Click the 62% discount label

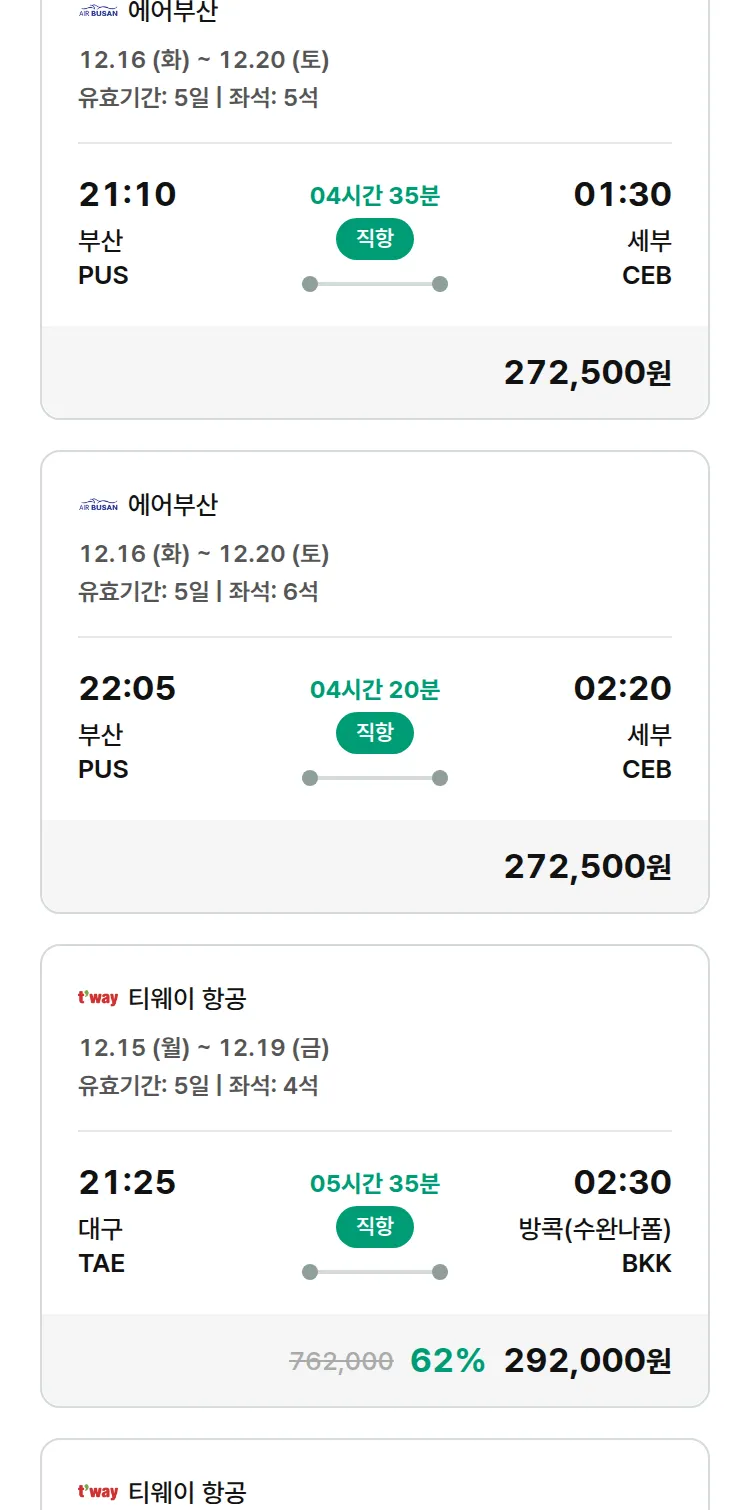point(447,1361)
